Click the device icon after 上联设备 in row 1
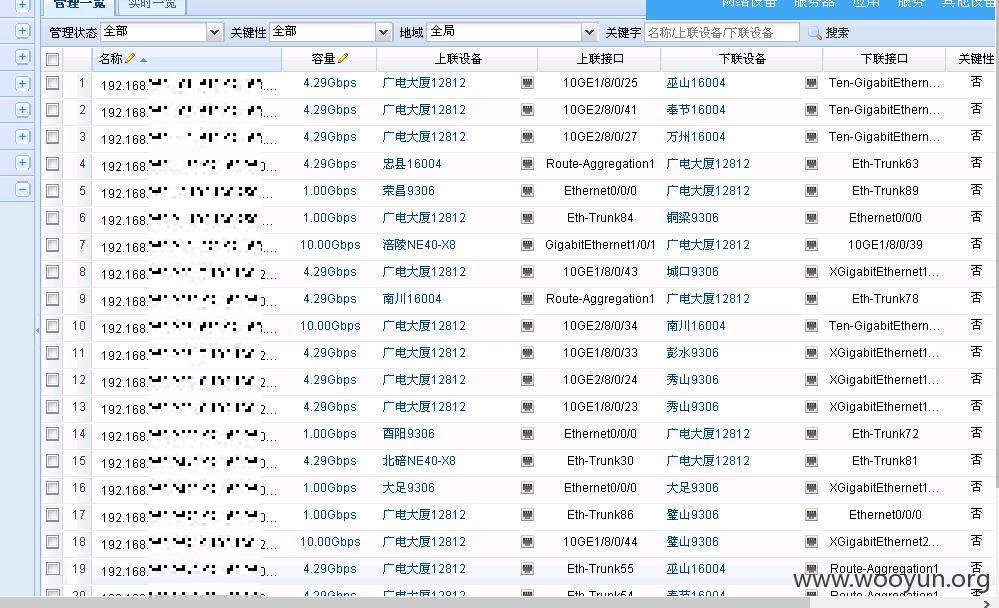999x608 pixels. coord(527,83)
